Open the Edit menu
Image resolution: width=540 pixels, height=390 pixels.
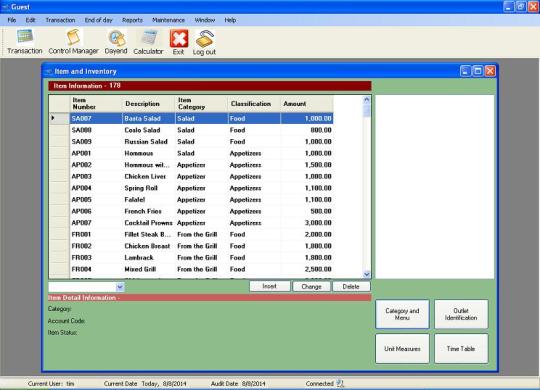click(30, 20)
